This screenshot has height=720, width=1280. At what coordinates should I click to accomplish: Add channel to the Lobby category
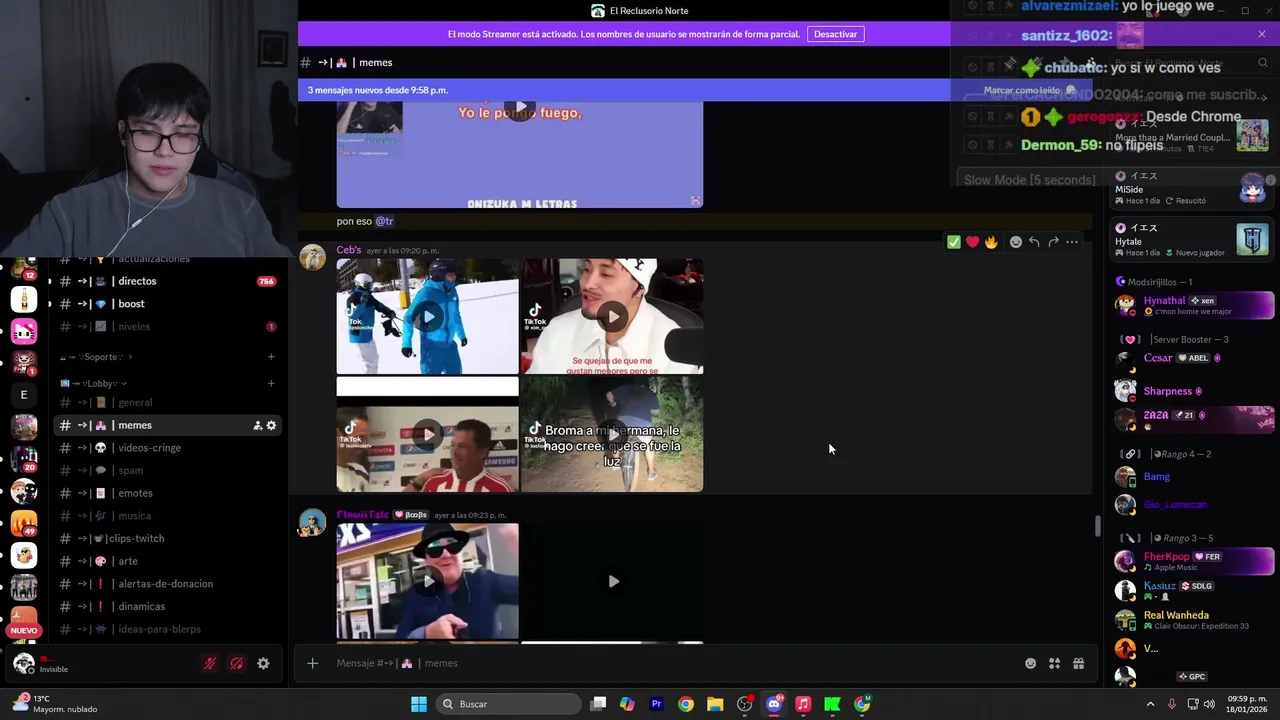[271, 383]
